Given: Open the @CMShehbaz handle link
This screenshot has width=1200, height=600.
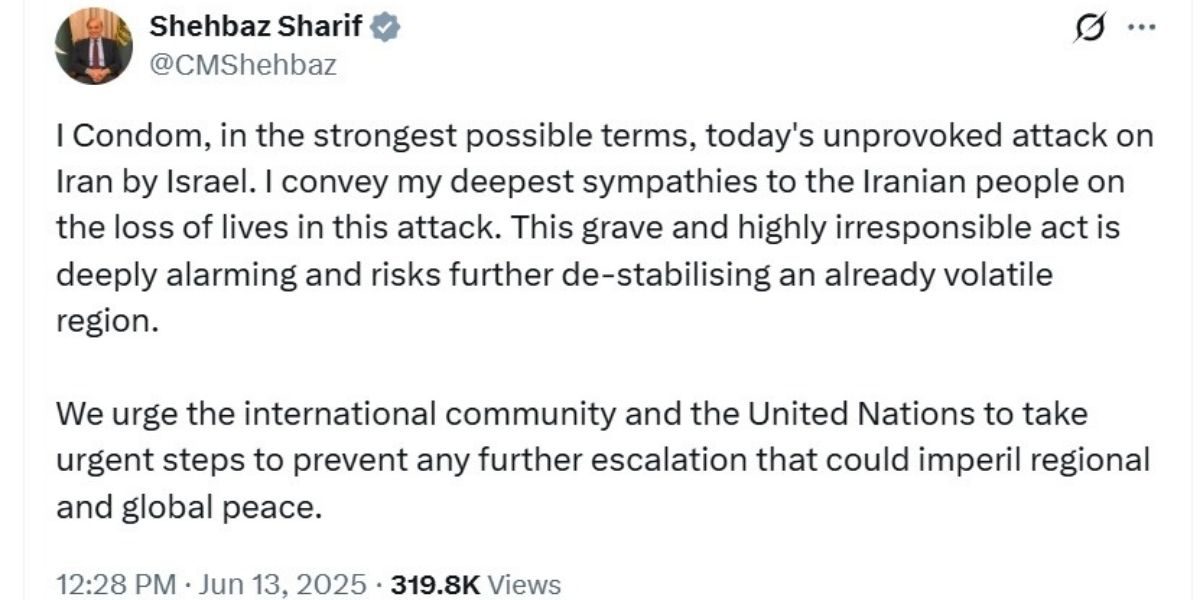Looking at the screenshot, I should (243, 66).
